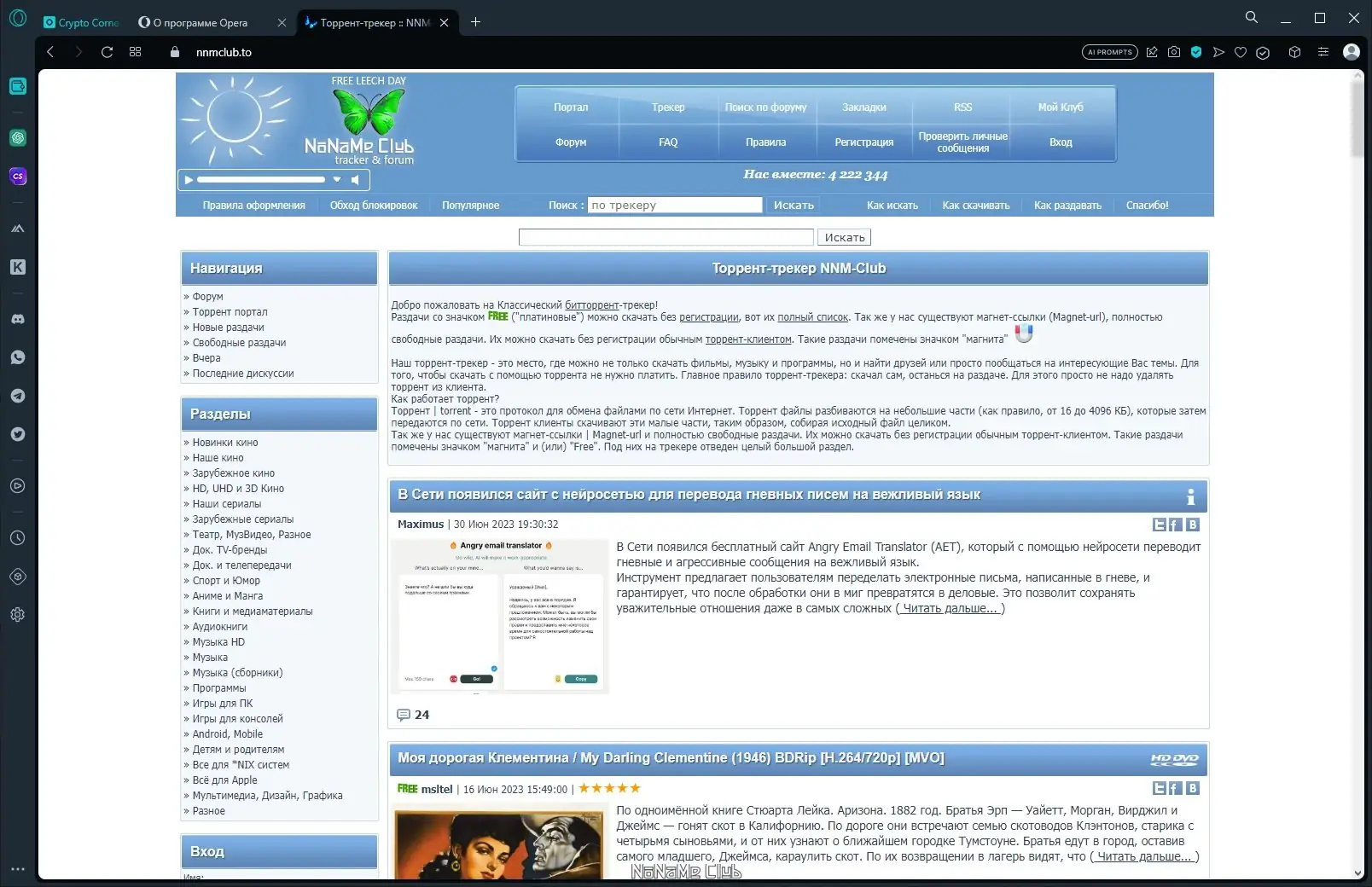
Task: Open the search scope dropdown showing 'по трекеру'
Action: tap(674, 205)
